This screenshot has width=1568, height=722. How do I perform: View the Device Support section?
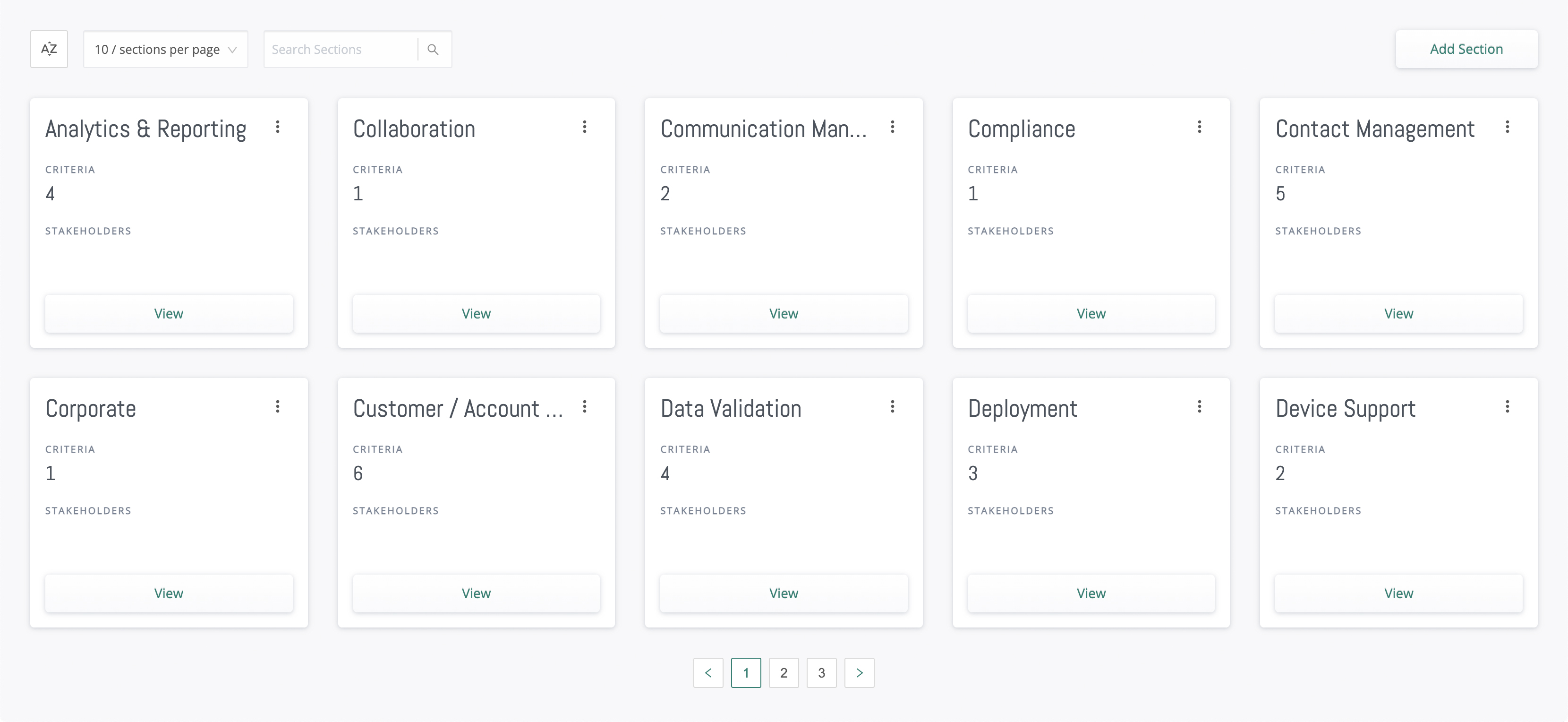(1399, 593)
